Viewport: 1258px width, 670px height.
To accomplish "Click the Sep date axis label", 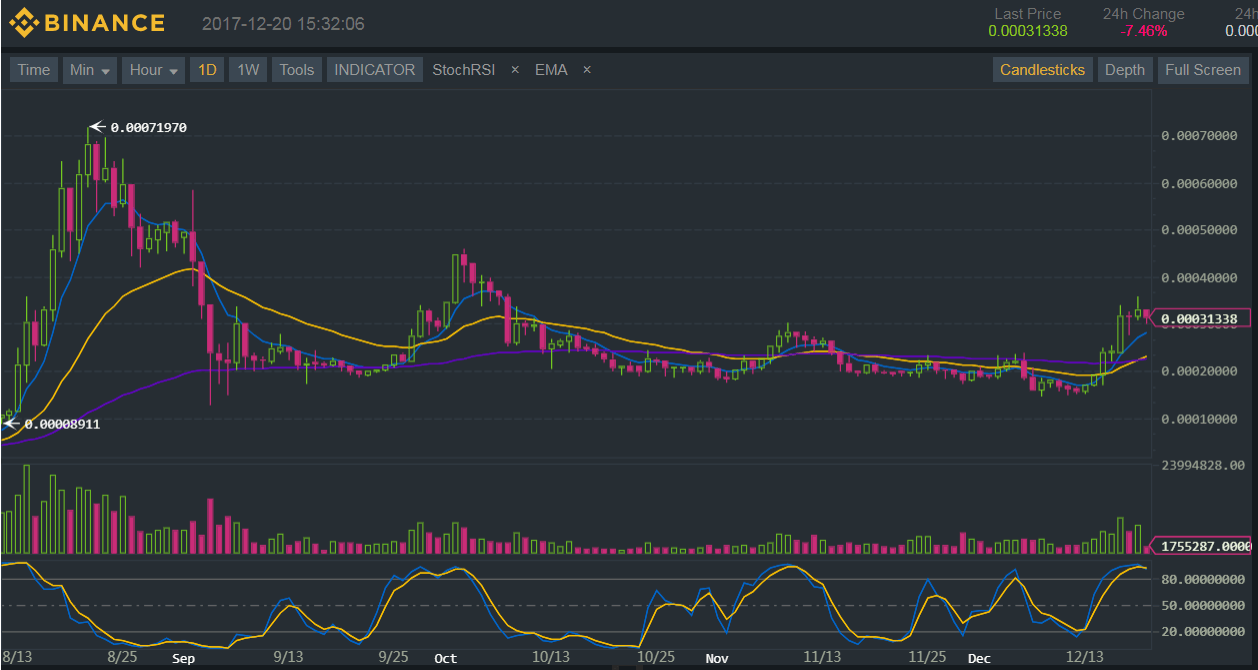I will 183,659.
